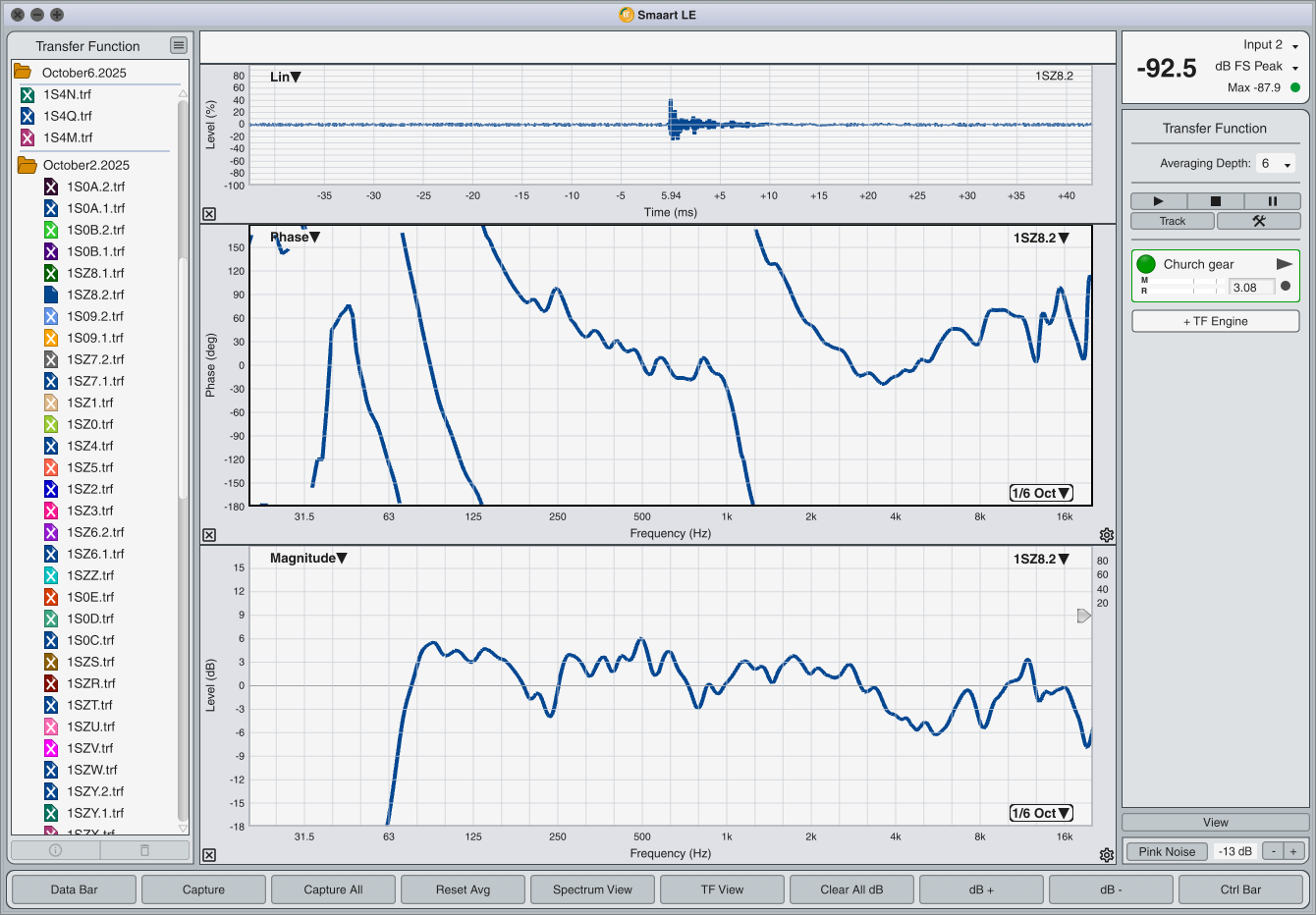Open the measurement tools wrench-hammer button

tap(1258, 221)
